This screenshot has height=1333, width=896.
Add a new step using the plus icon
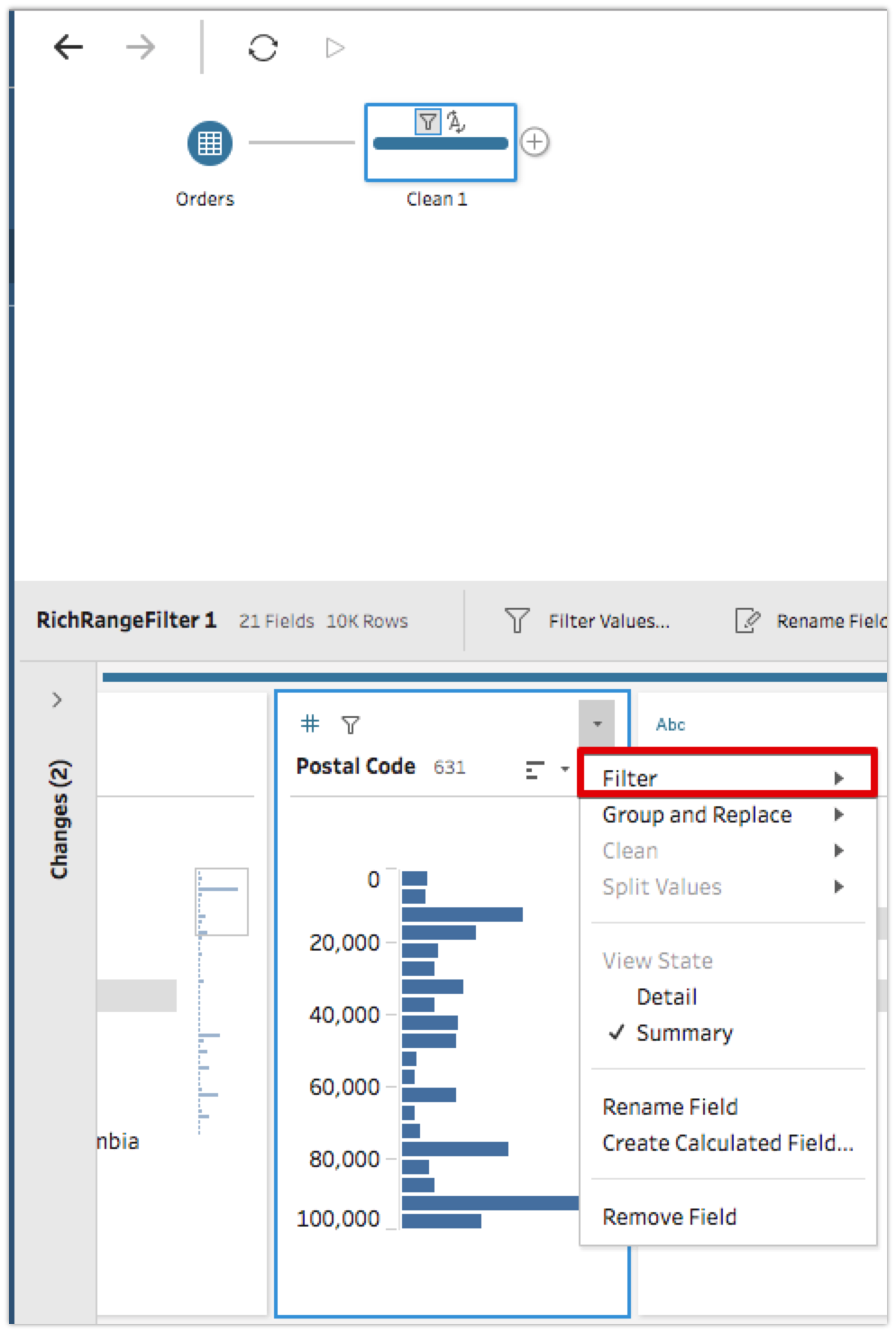point(535,142)
